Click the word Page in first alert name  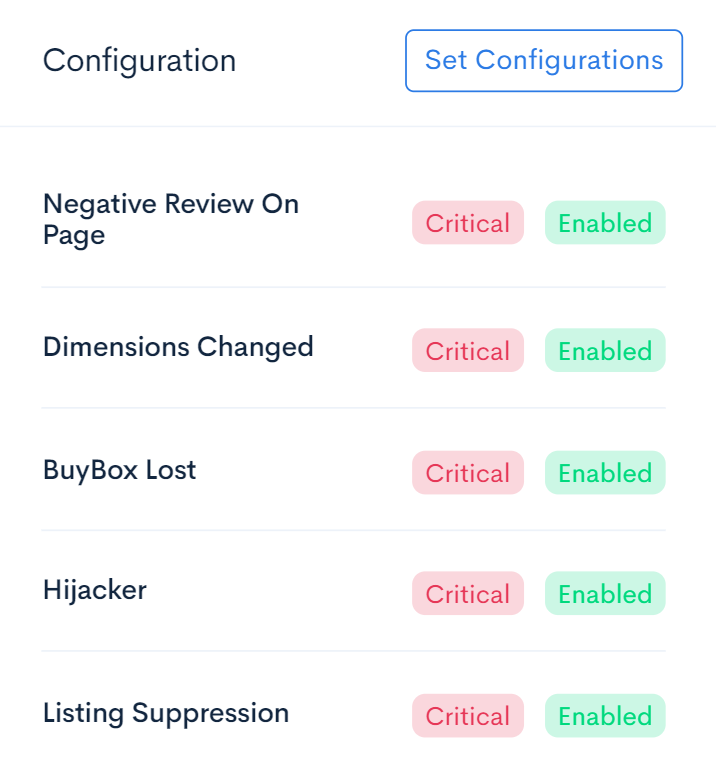click(x=74, y=236)
